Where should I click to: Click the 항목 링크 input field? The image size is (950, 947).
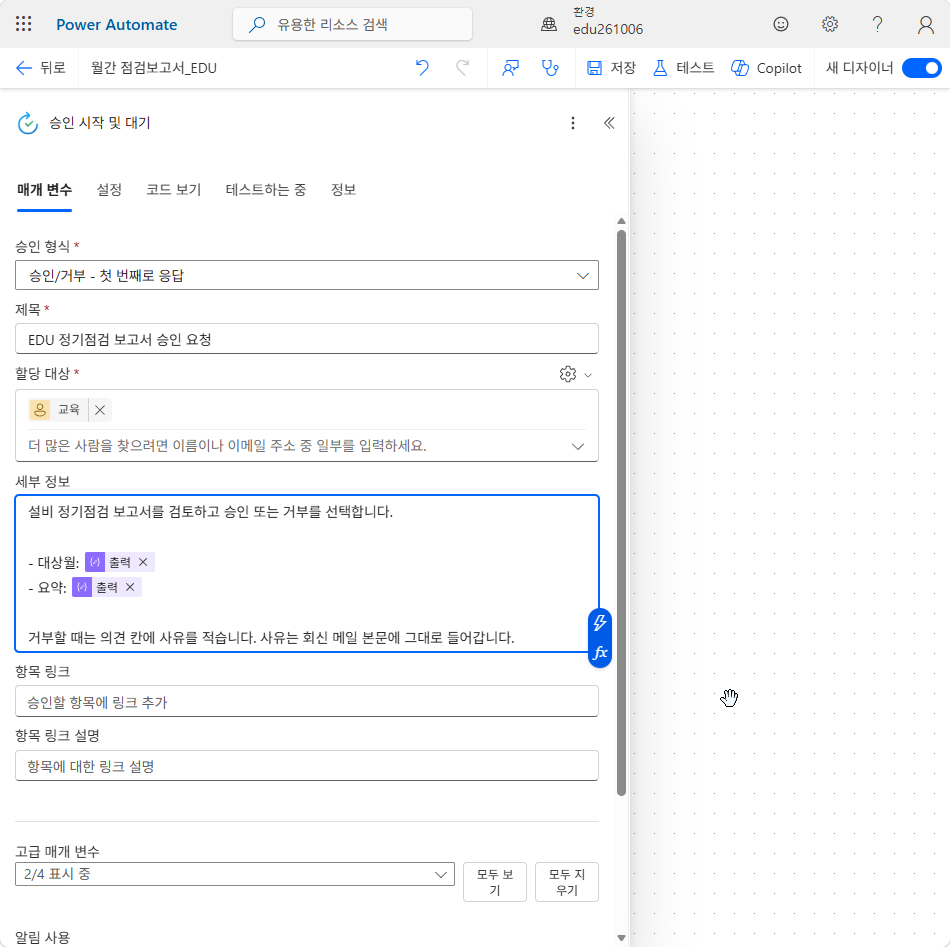tap(307, 702)
